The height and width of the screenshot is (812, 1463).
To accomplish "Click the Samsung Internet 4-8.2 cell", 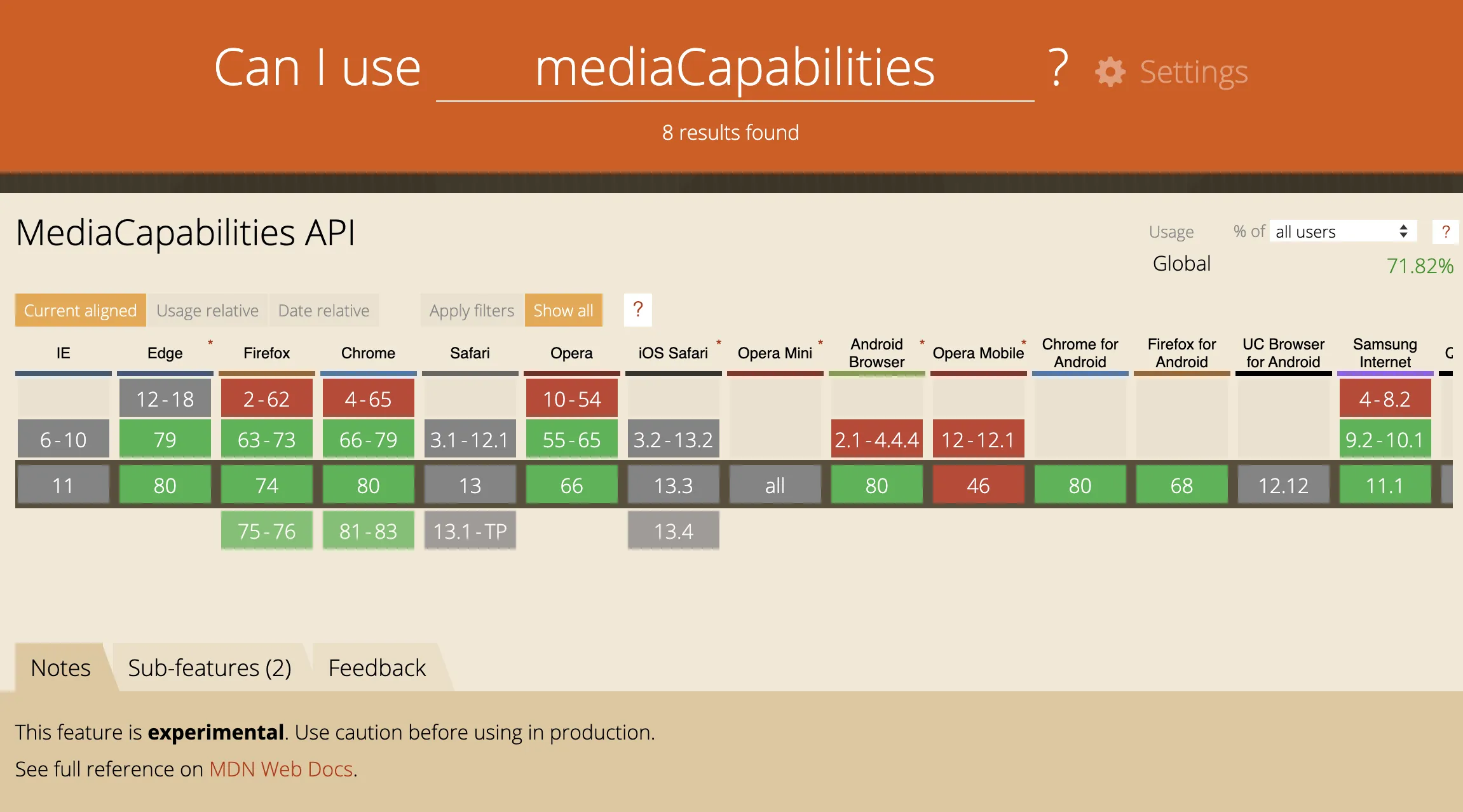I will [x=1385, y=398].
